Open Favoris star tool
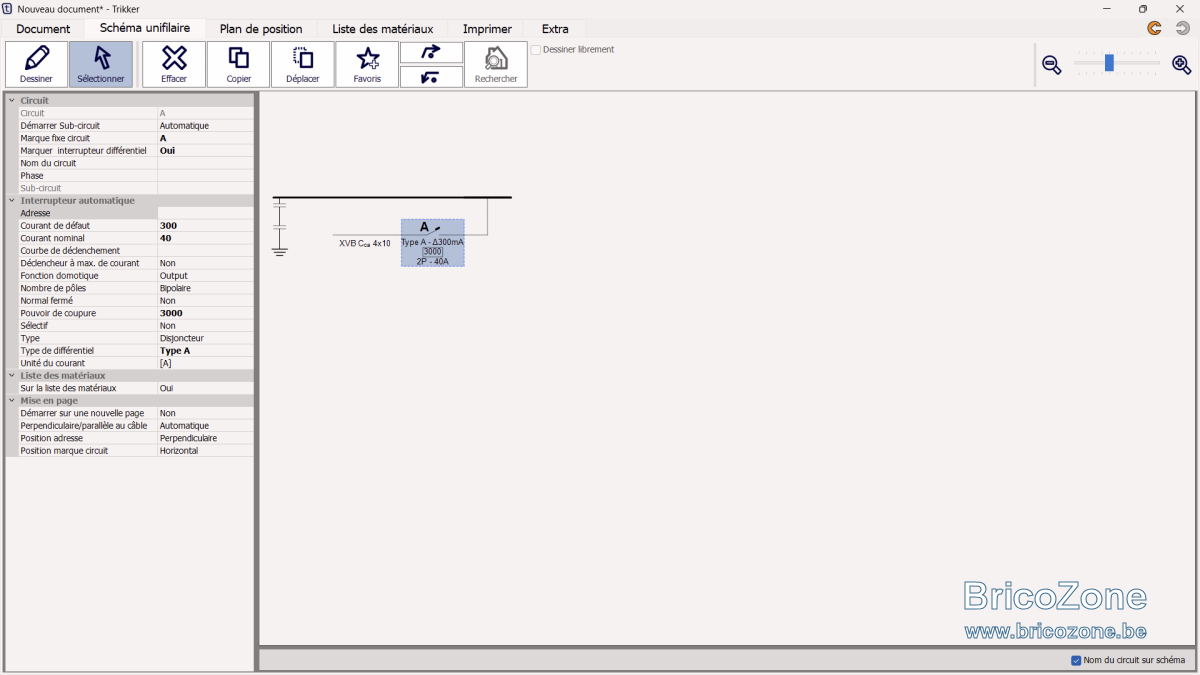This screenshot has height=675, width=1200. click(x=367, y=64)
